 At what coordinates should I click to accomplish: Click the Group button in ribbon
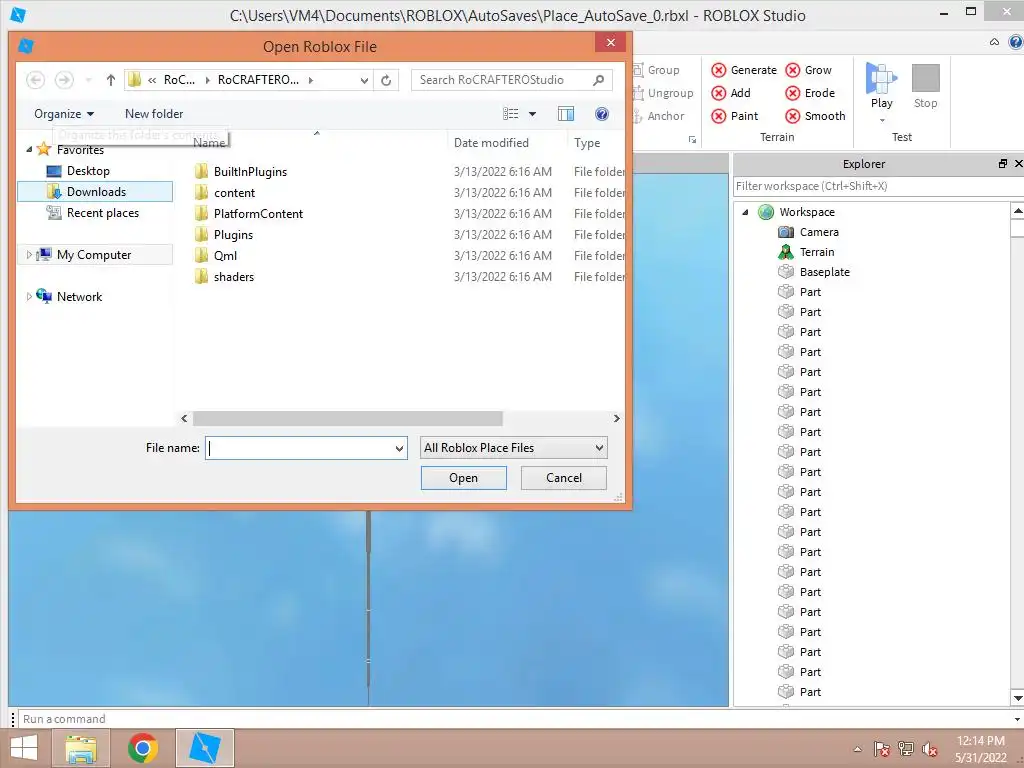[x=656, y=70]
